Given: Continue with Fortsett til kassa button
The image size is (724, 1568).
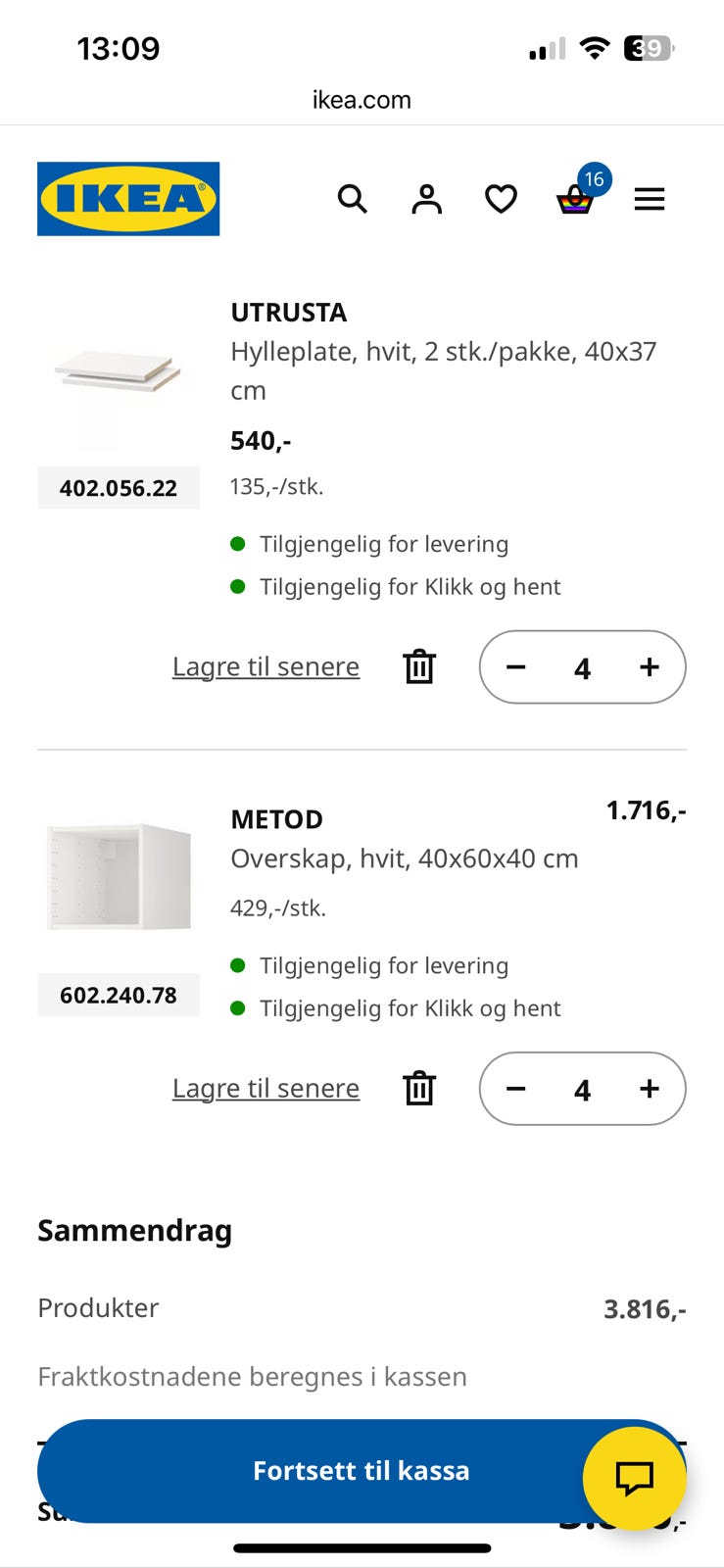Looking at the screenshot, I should click(362, 1471).
